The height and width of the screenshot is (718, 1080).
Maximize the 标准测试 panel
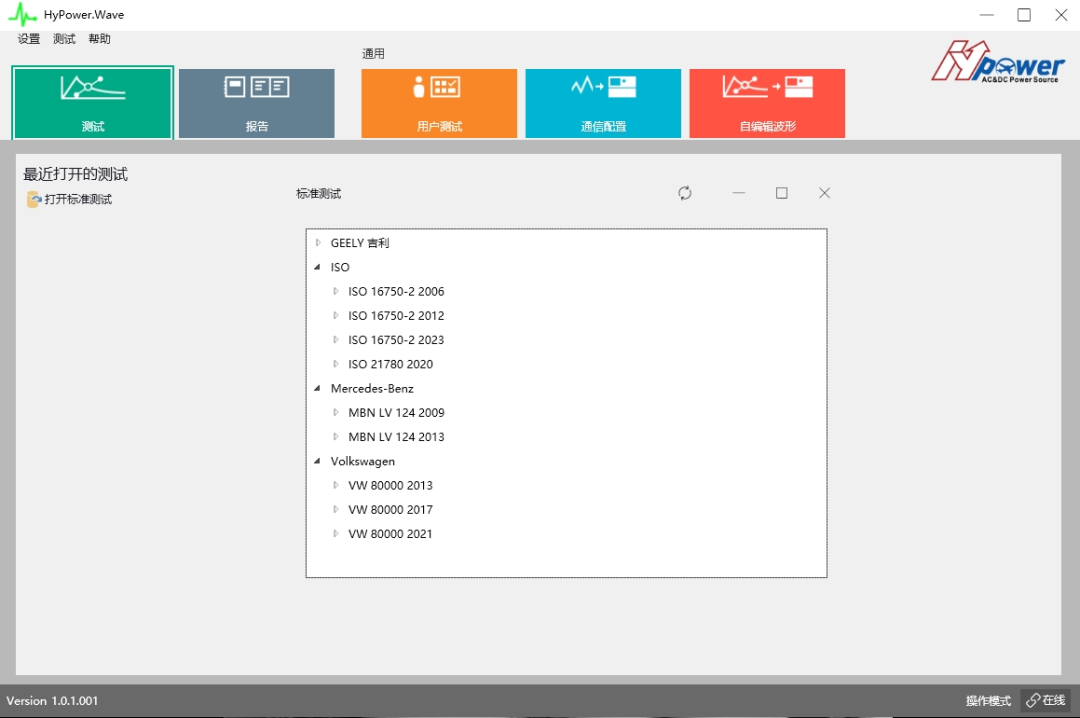coord(782,193)
